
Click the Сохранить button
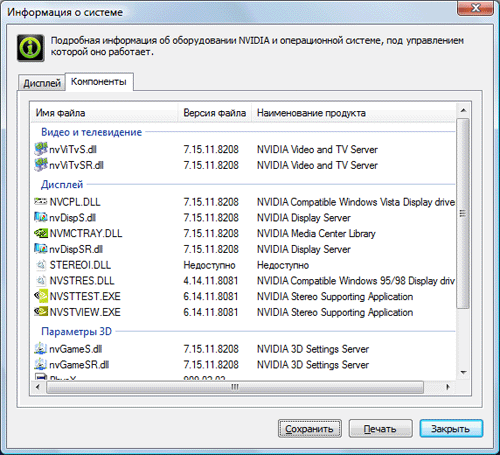(310, 429)
